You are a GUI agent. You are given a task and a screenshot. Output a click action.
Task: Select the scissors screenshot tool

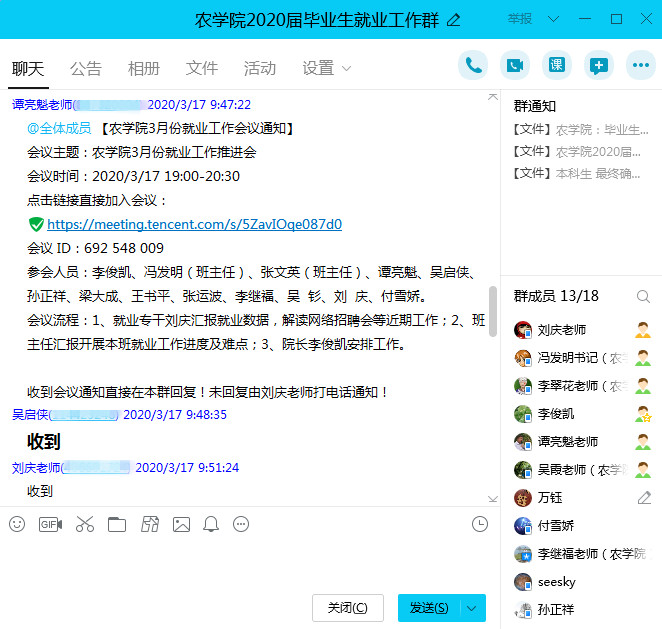point(84,524)
